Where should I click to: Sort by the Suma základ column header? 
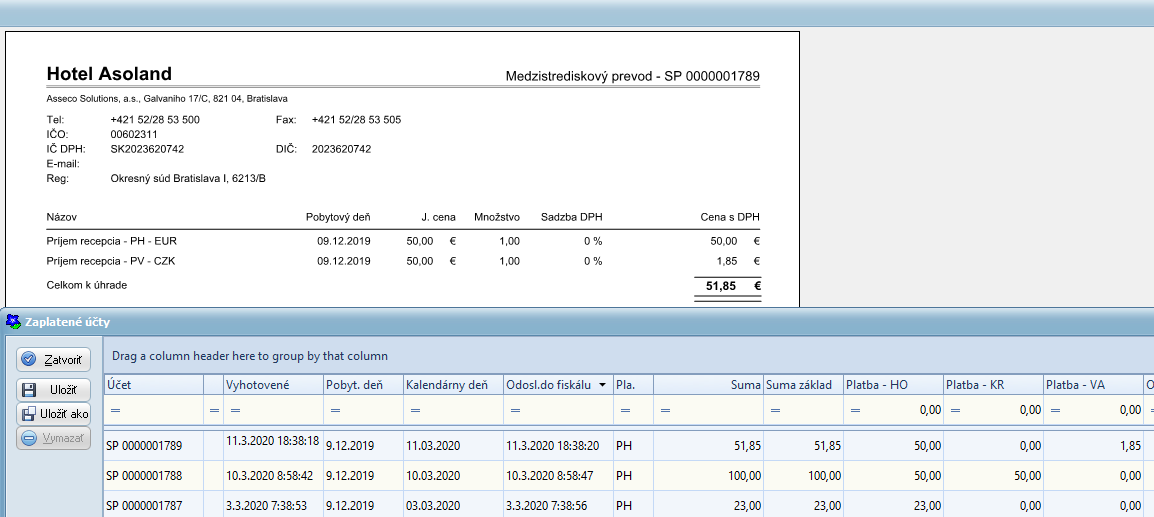801,385
